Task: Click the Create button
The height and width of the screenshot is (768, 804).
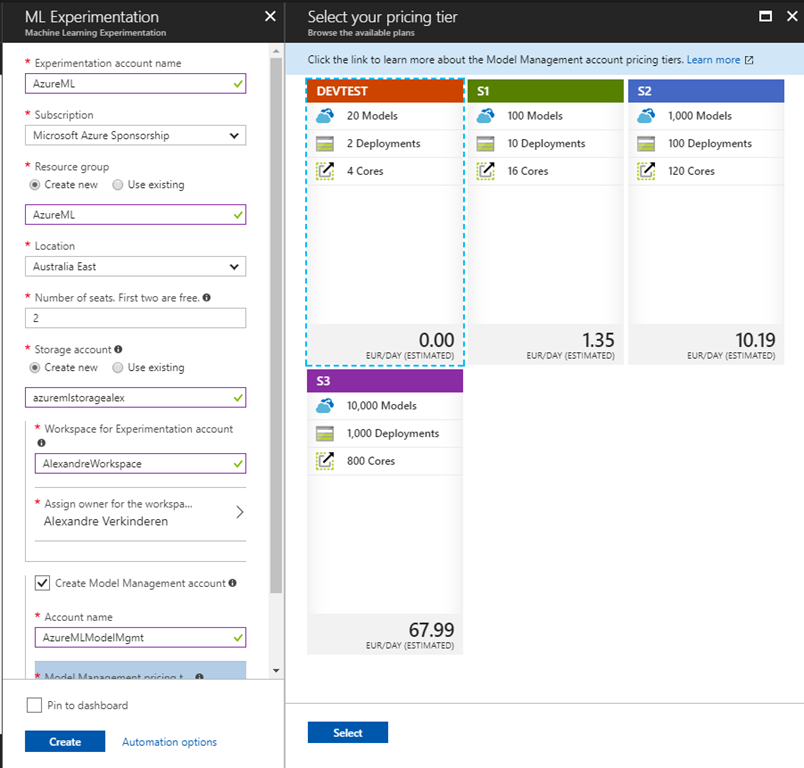Action: (65, 741)
